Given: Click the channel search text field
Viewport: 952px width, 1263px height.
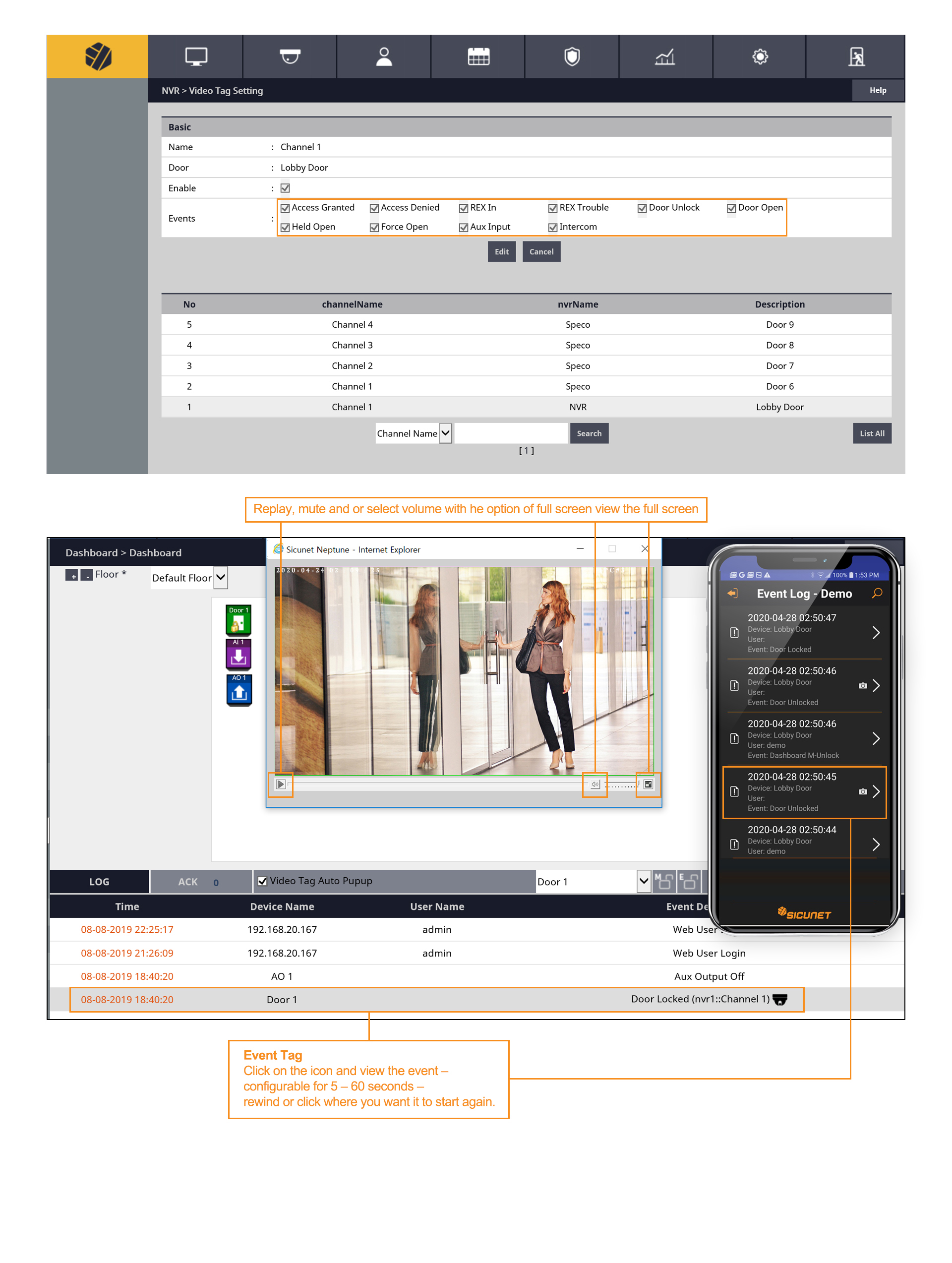Looking at the screenshot, I should [x=511, y=433].
